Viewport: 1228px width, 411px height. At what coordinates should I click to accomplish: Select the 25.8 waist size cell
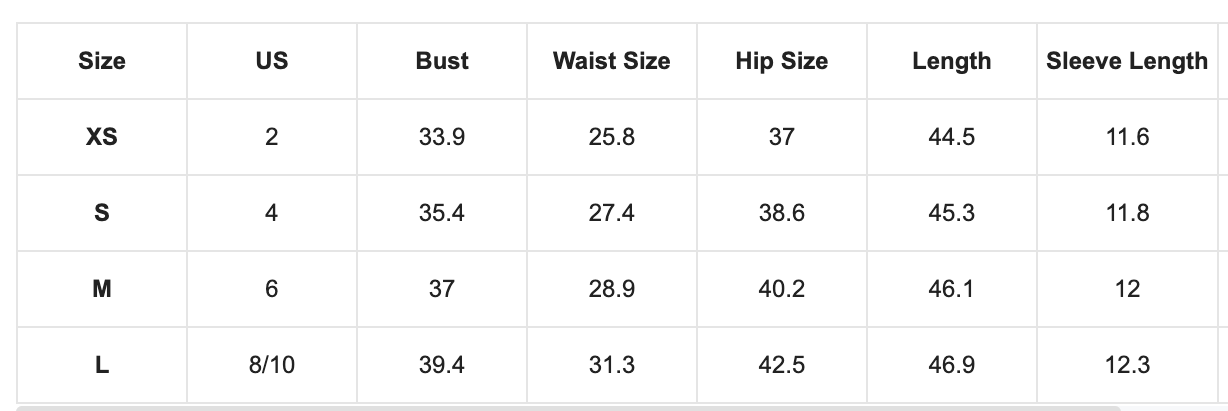tap(612, 137)
